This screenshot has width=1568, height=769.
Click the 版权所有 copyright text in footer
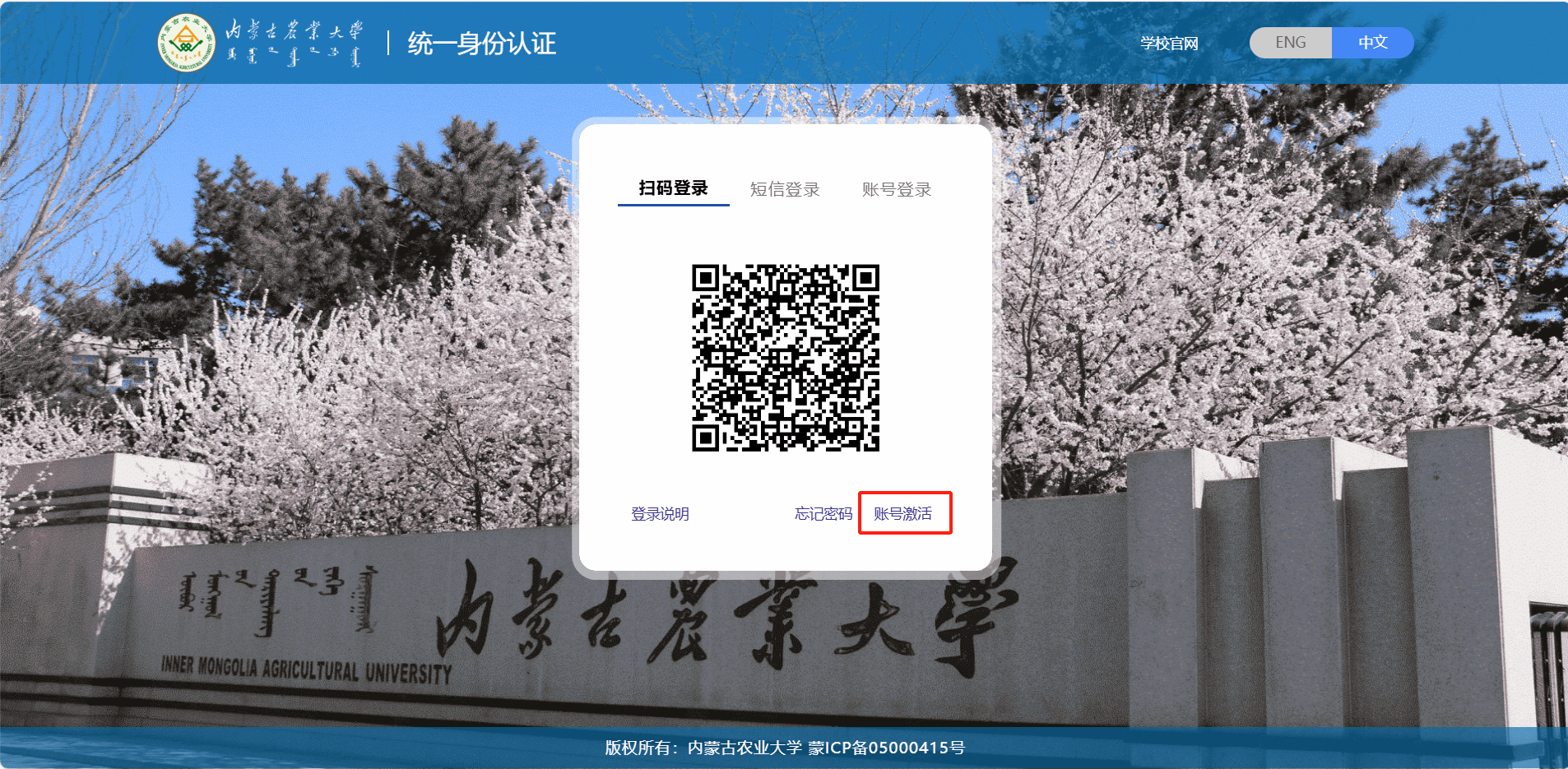pos(638,748)
